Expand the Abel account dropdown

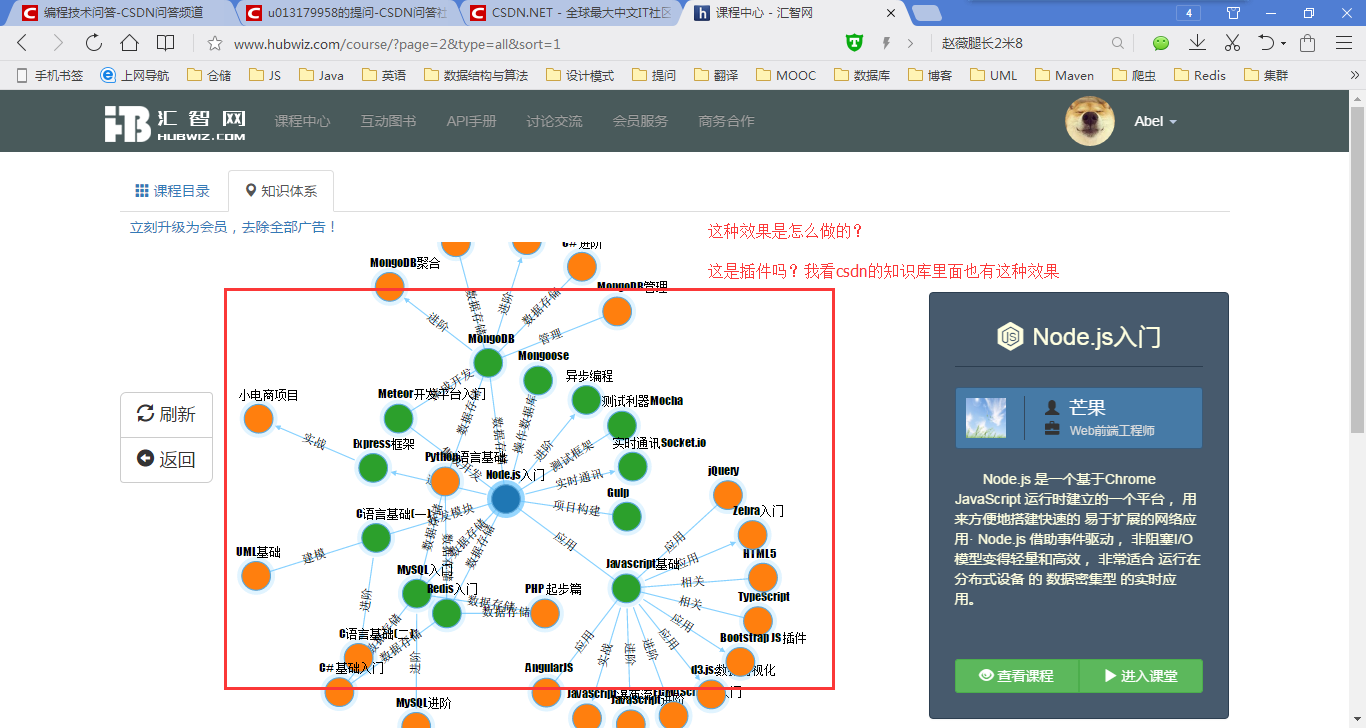(x=1155, y=121)
